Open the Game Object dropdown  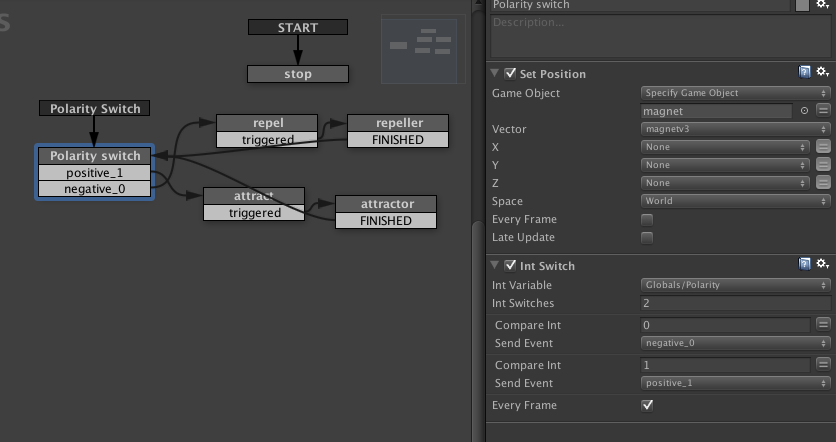click(735, 93)
